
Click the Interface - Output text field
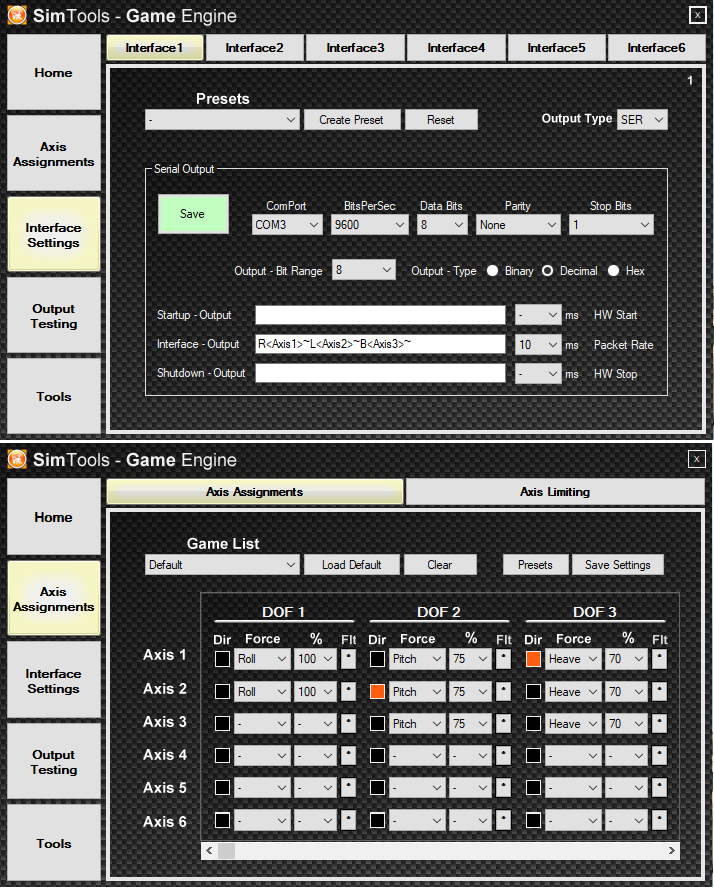click(x=380, y=344)
